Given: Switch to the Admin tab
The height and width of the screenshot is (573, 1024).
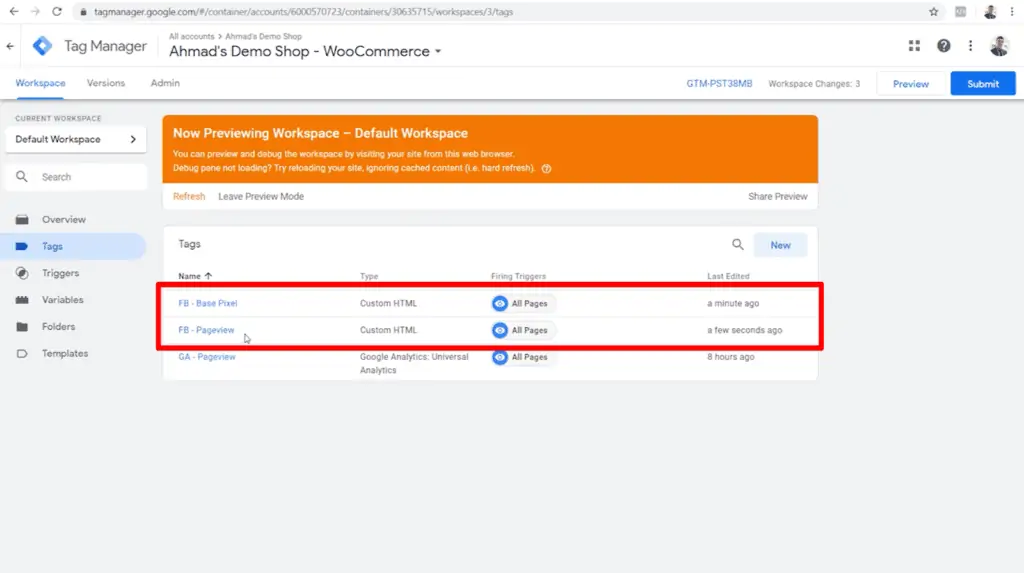Looking at the screenshot, I should (x=165, y=83).
